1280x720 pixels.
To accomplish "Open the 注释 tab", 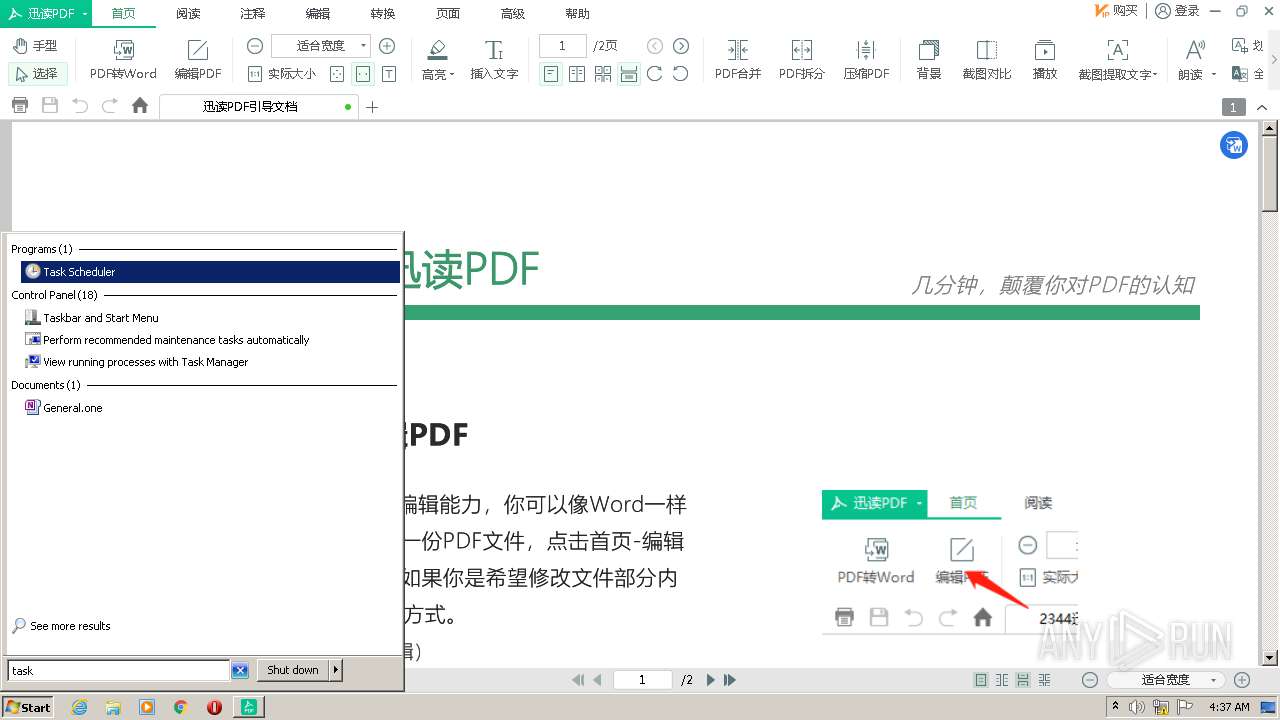I will tap(253, 13).
